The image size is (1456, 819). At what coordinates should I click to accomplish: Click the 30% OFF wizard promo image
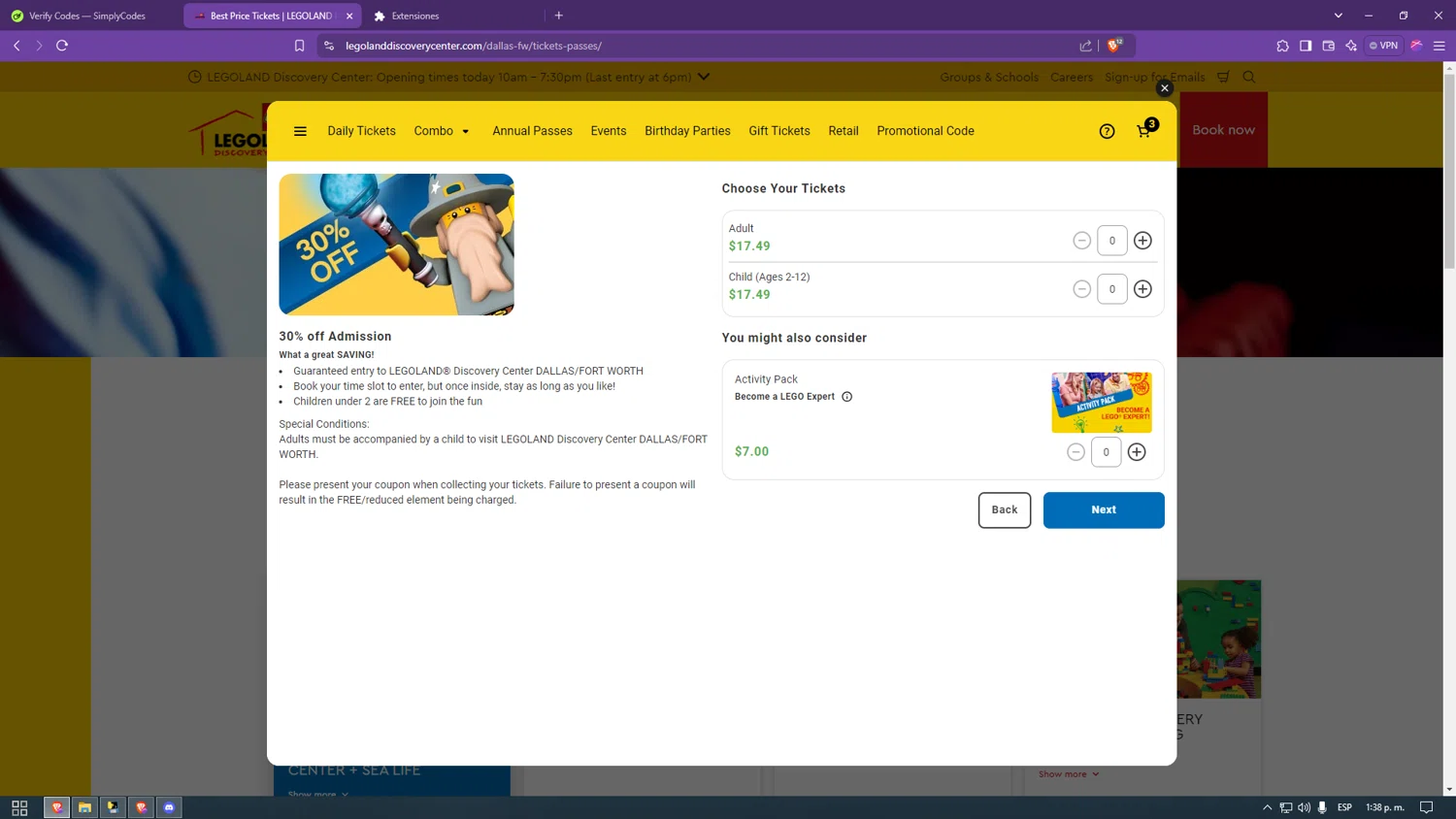point(396,245)
